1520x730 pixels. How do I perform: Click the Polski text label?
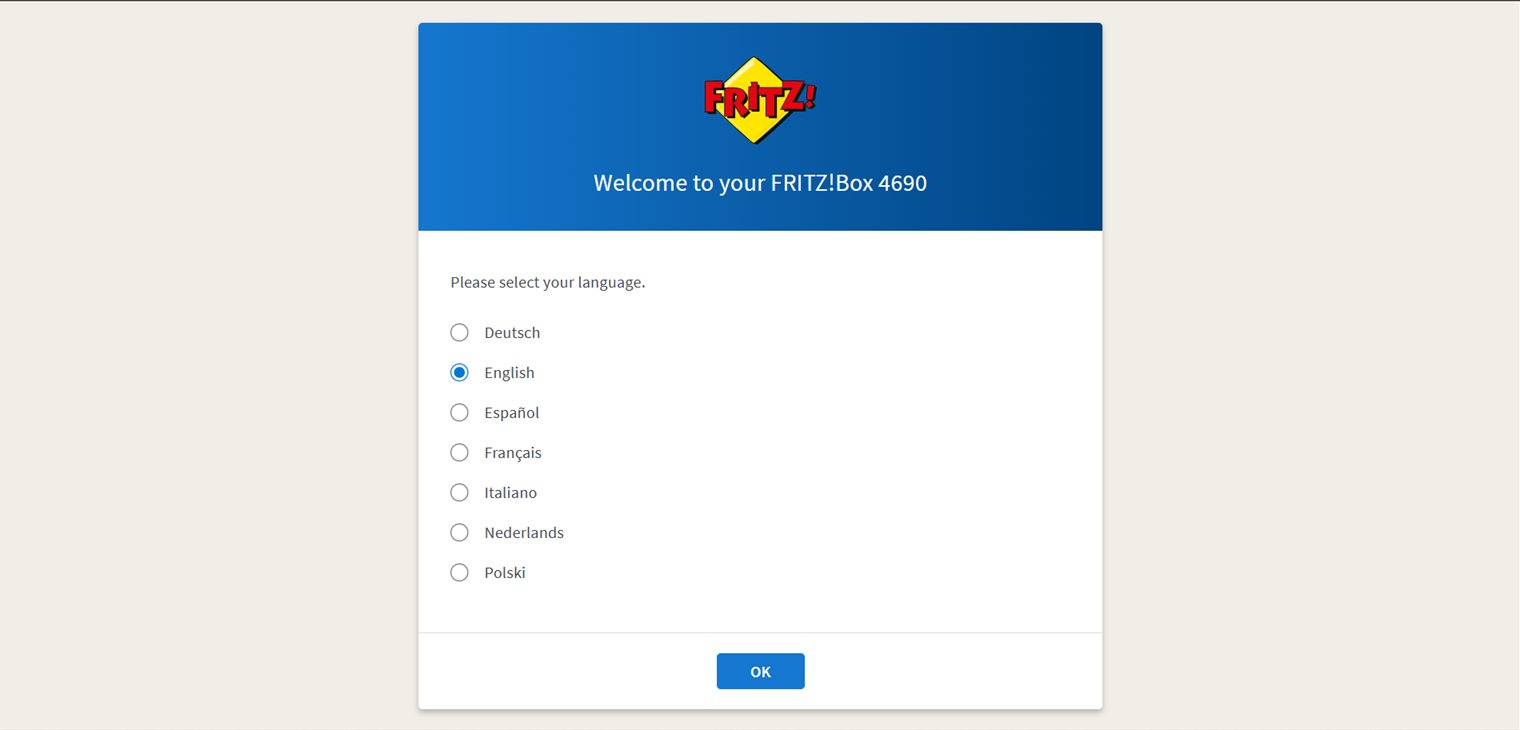coord(505,572)
